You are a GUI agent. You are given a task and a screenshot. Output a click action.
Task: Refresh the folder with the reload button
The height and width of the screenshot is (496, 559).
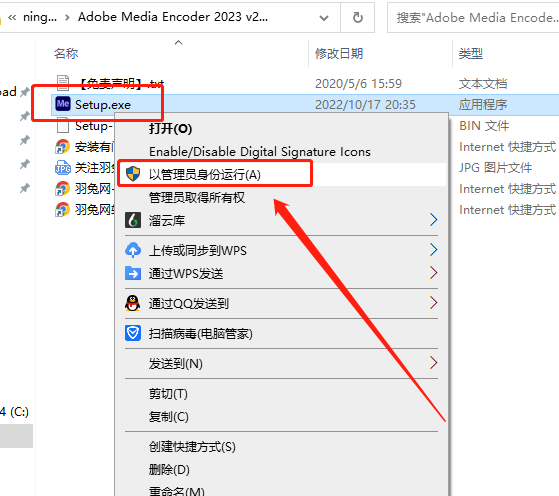[358, 17]
